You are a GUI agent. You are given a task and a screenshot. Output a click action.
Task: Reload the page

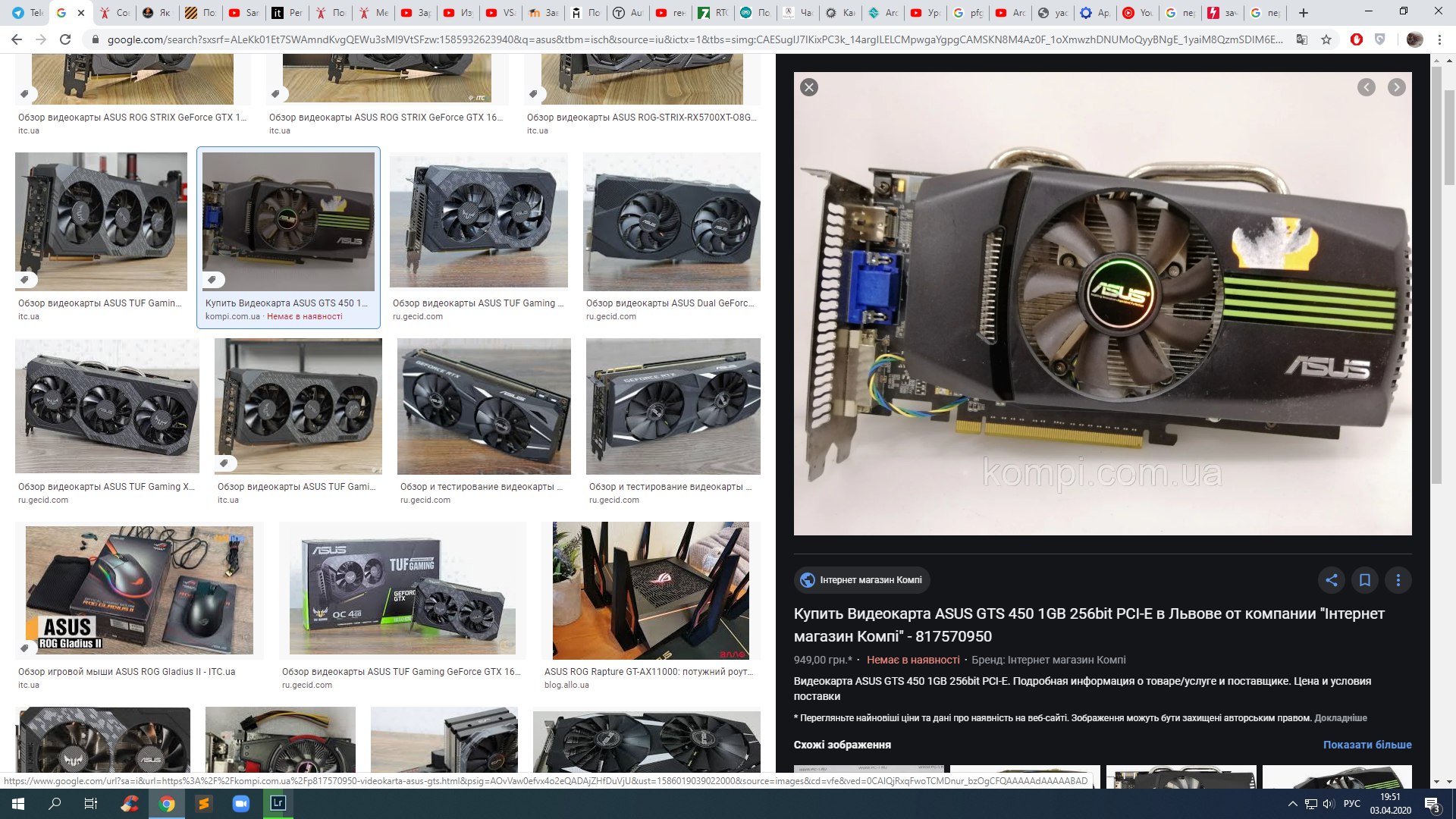(x=65, y=39)
